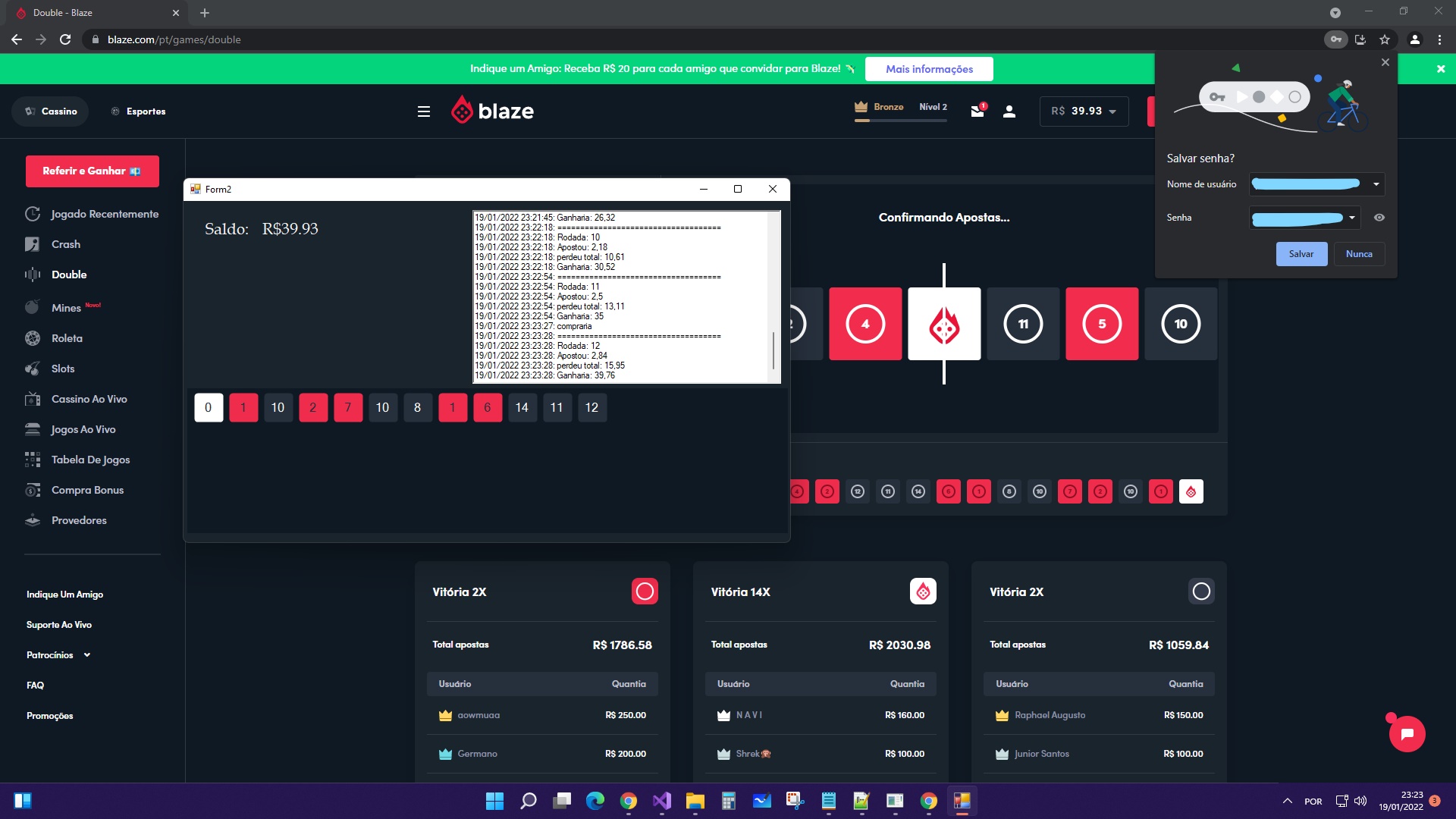The width and height of the screenshot is (1456, 819).
Task: Click the 14 square in Form2
Action: [x=522, y=408]
